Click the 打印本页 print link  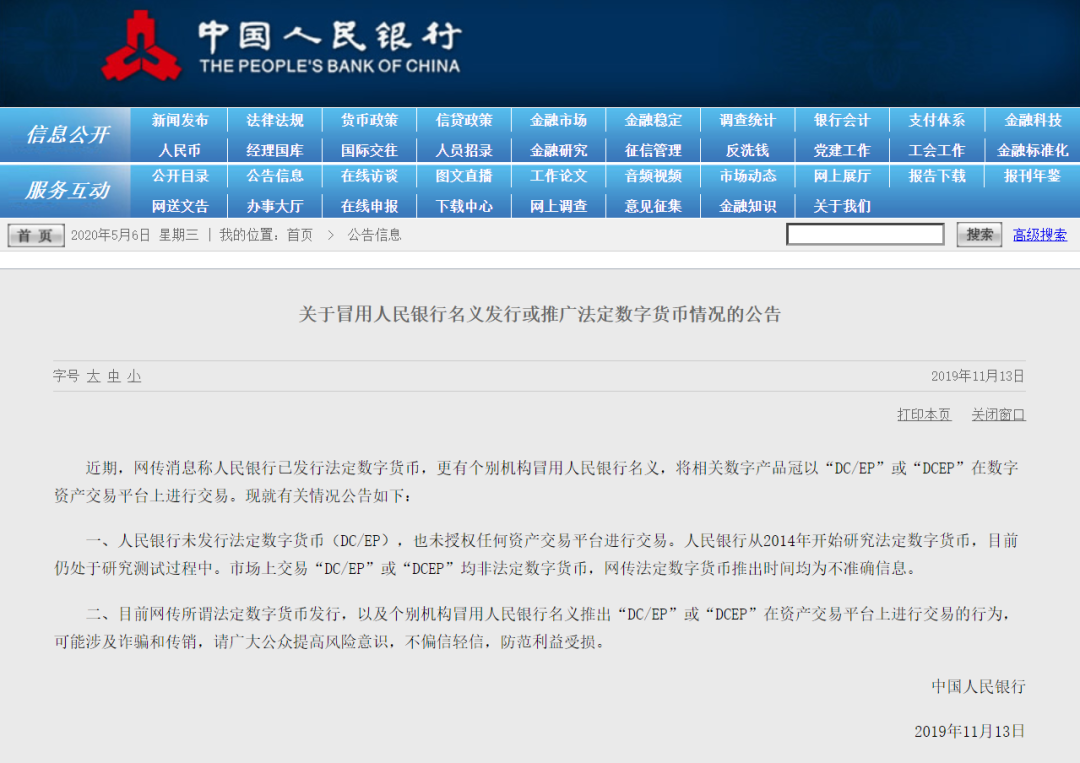[924, 415]
